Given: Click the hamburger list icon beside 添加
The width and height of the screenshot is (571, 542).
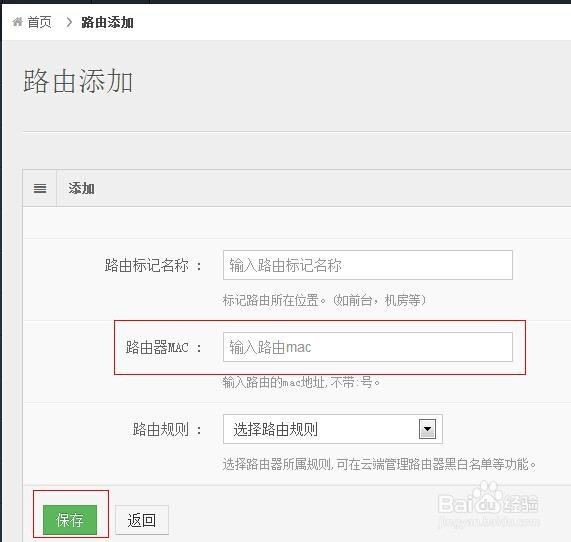Looking at the screenshot, I should pos(40,188).
